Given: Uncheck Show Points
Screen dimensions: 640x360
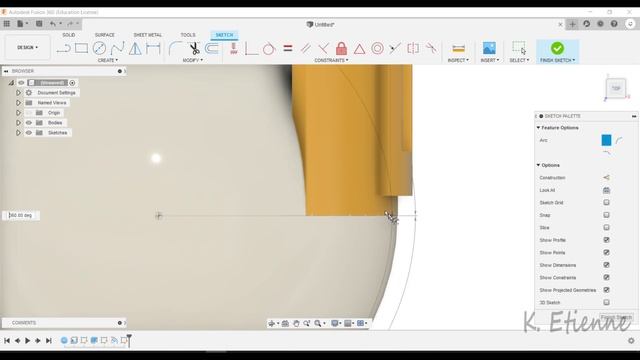Looking at the screenshot, I should 607,253.
